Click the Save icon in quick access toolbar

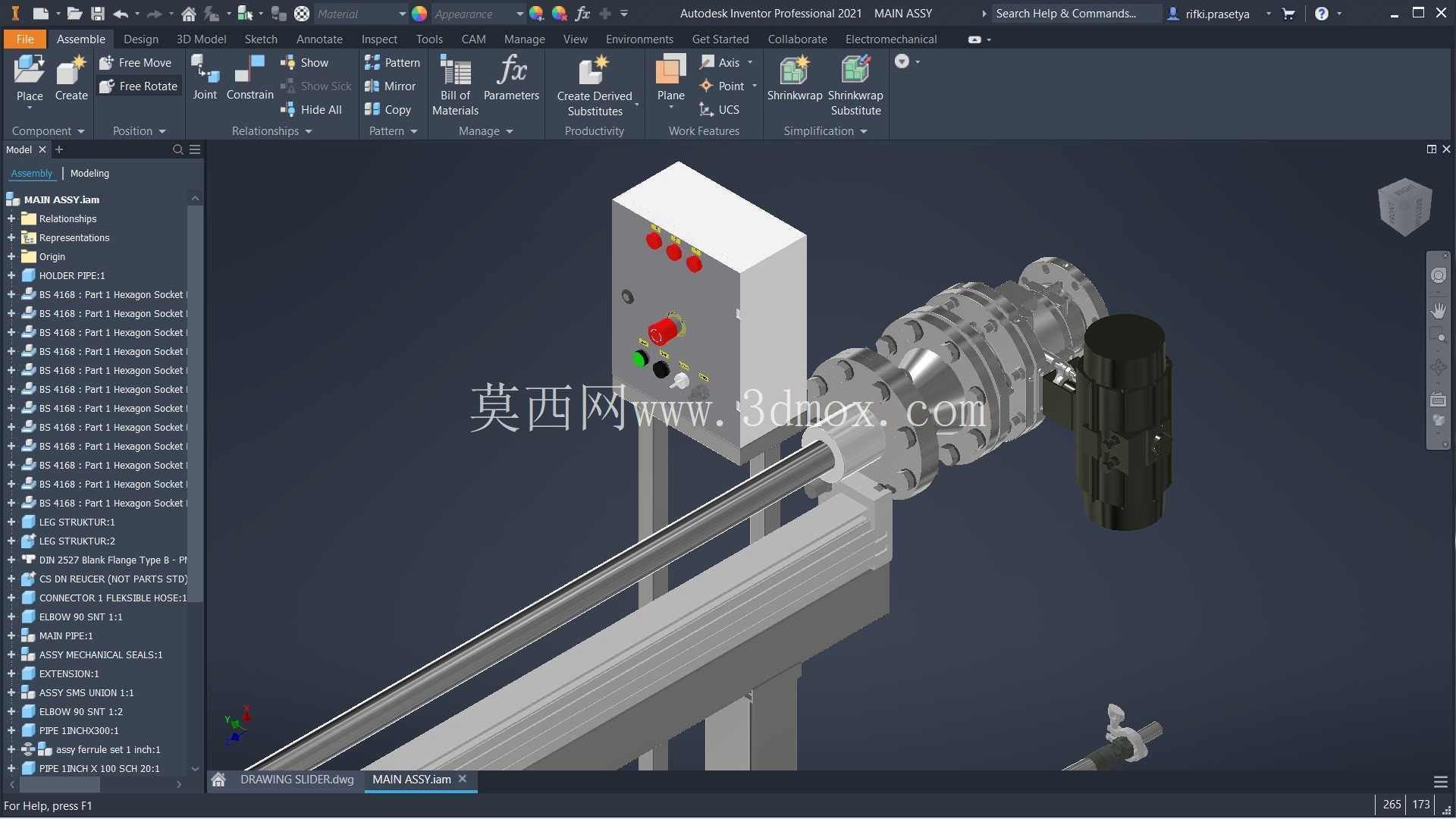(97, 14)
